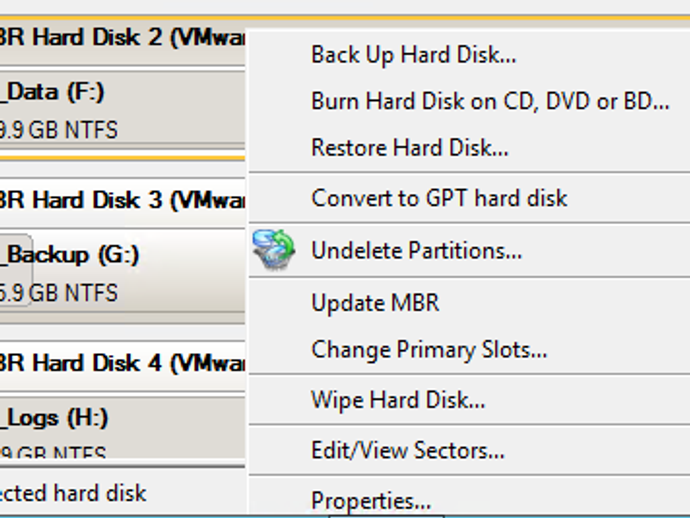Select the _Logs (H:) partition block

[122, 428]
